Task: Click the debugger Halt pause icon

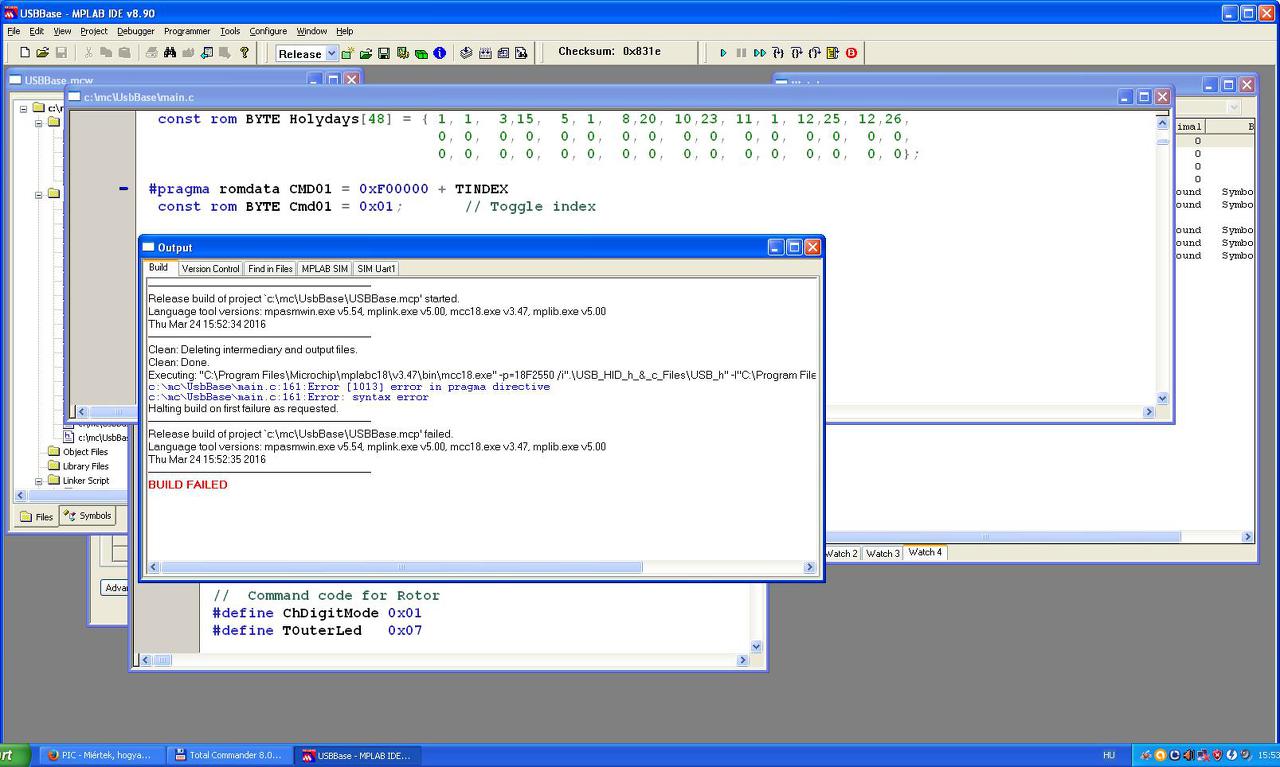Action: pos(741,53)
